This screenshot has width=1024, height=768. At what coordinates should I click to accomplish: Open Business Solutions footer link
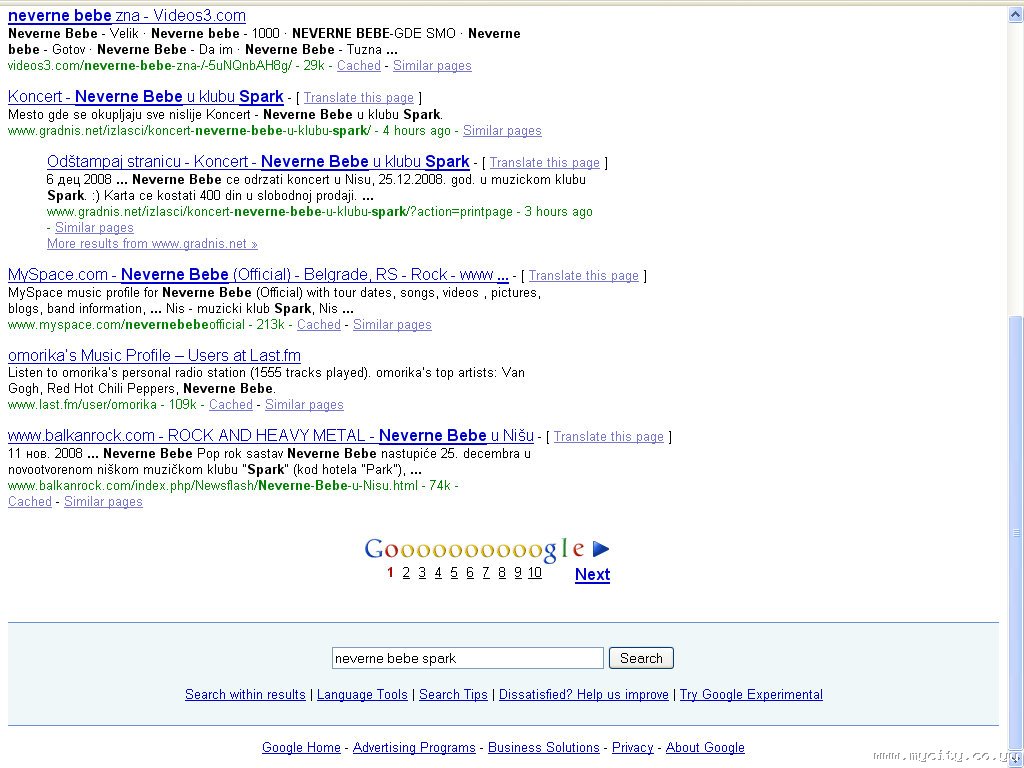tap(543, 747)
